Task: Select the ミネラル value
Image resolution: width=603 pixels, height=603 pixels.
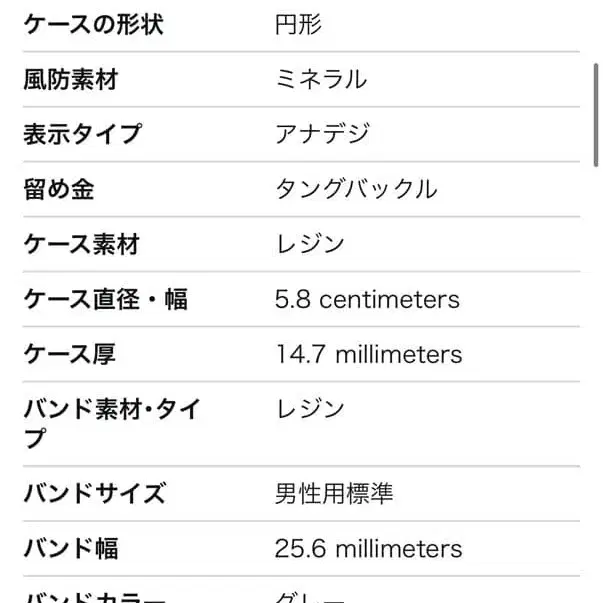Action: pyautogui.click(x=321, y=79)
